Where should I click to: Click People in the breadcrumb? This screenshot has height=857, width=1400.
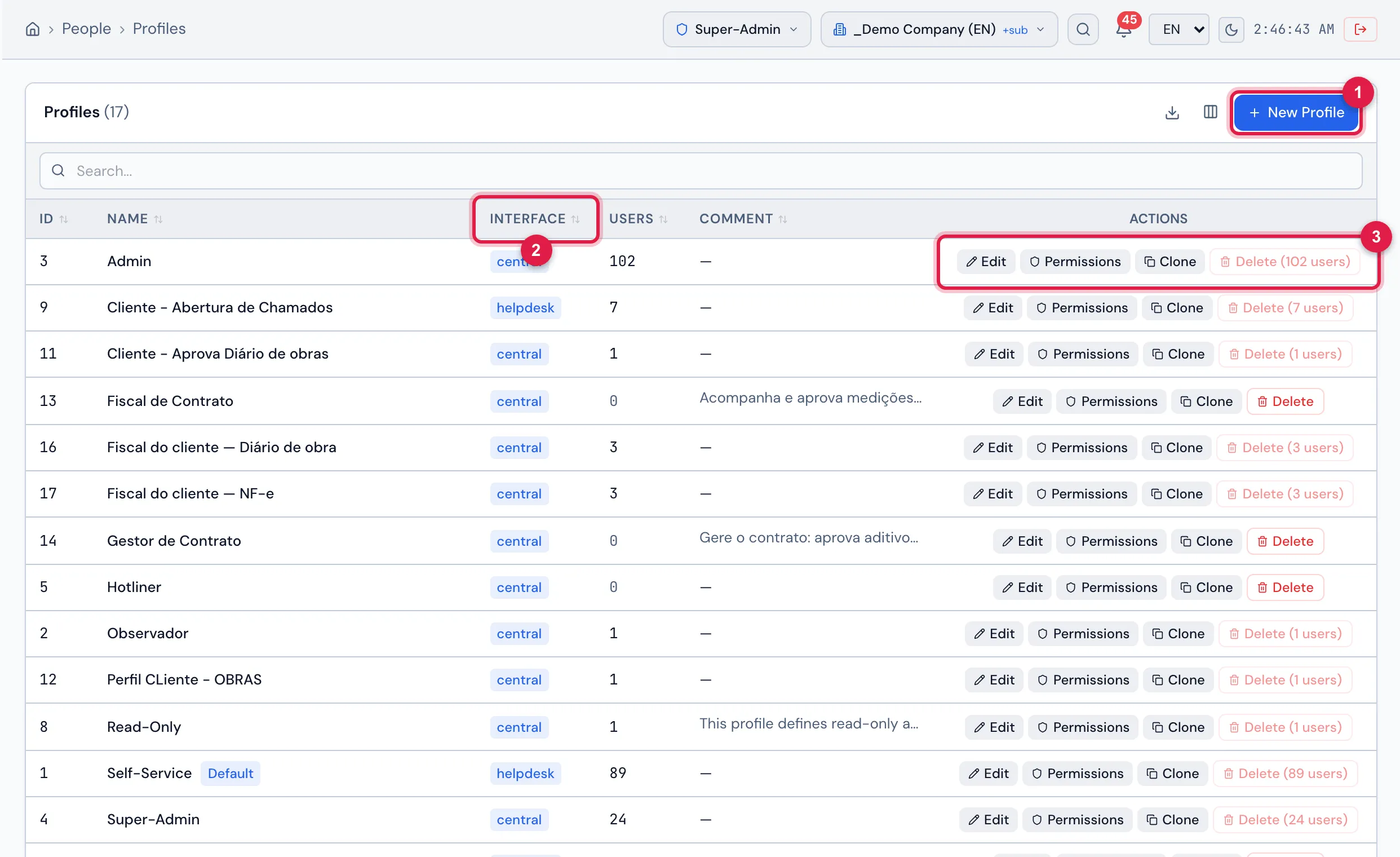coord(86,28)
